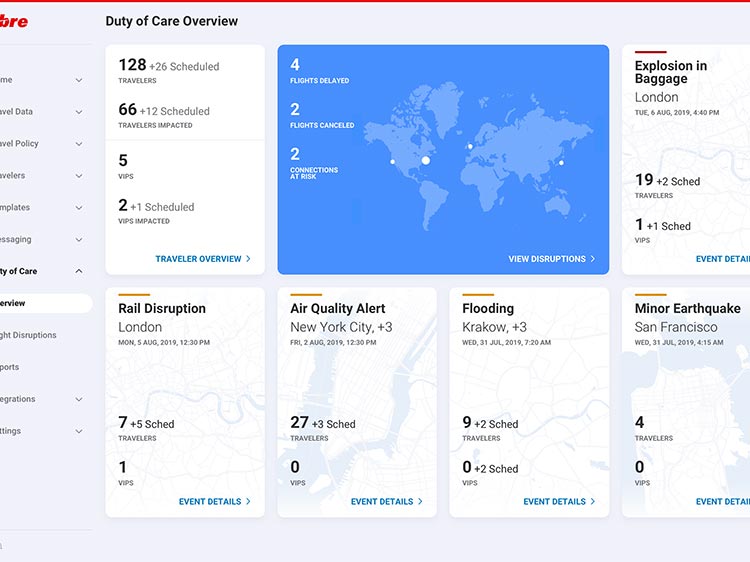Expand the Integrations sidebar section
750x562 pixels.
click(79, 399)
